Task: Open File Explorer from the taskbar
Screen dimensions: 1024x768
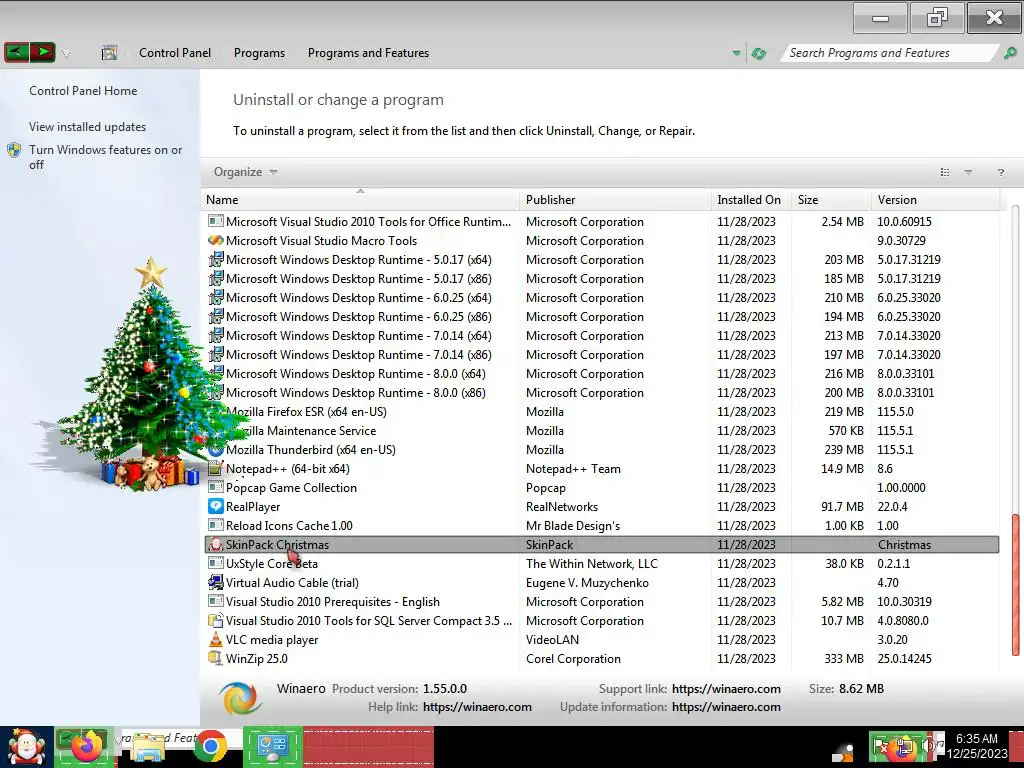Action: (x=148, y=748)
